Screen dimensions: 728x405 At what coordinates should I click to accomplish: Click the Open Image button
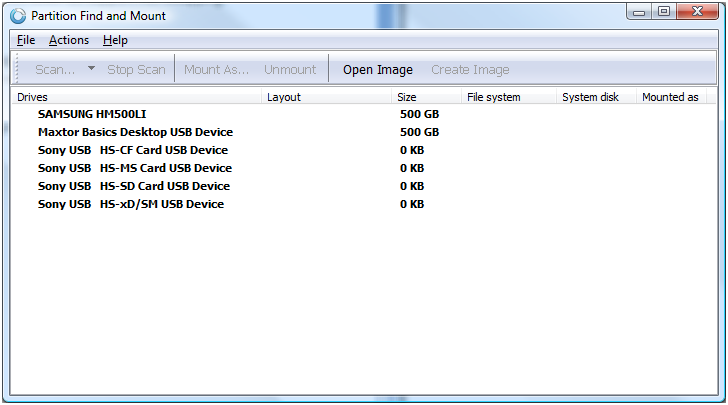click(x=378, y=70)
